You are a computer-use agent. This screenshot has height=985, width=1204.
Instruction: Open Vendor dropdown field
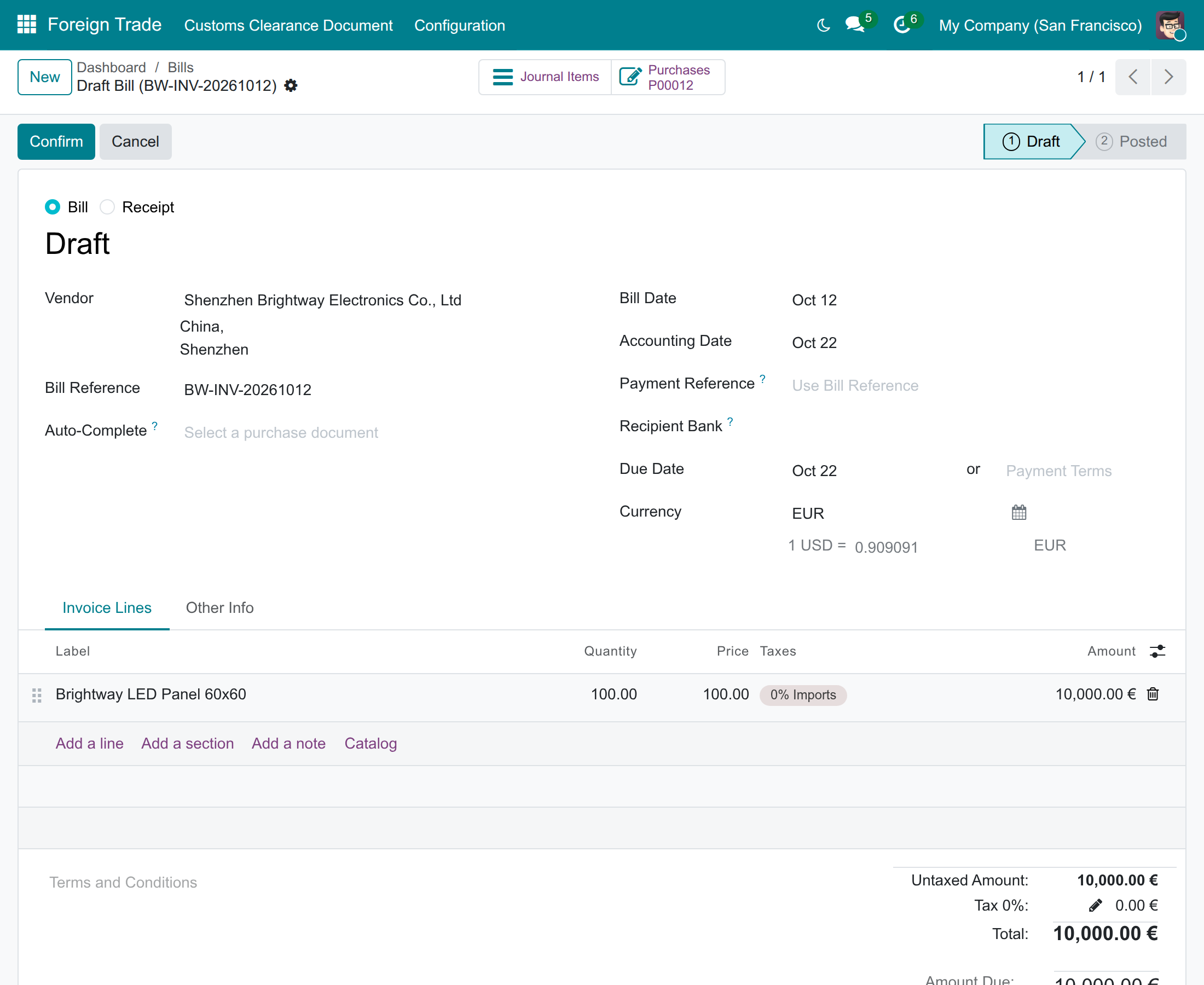[x=374, y=300]
